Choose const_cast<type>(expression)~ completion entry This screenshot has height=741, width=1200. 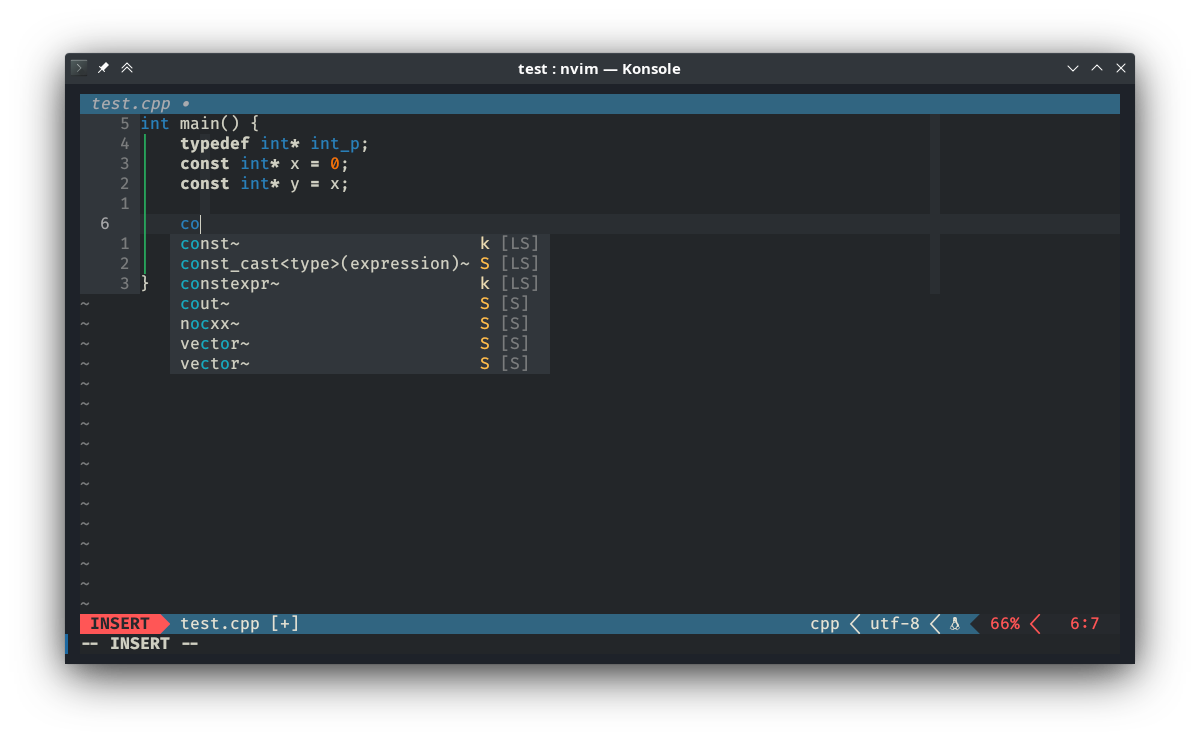coord(360,264)
